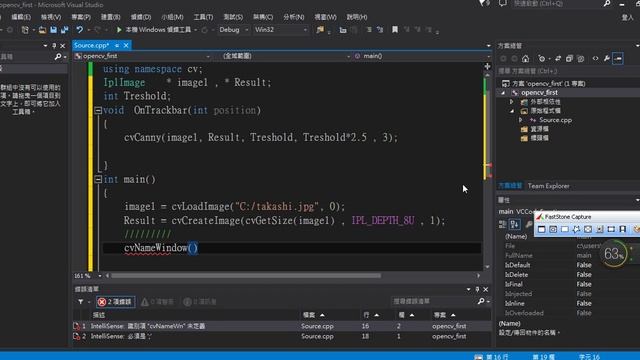Open the 161 % zoom level dropdown

click(100, 276)
